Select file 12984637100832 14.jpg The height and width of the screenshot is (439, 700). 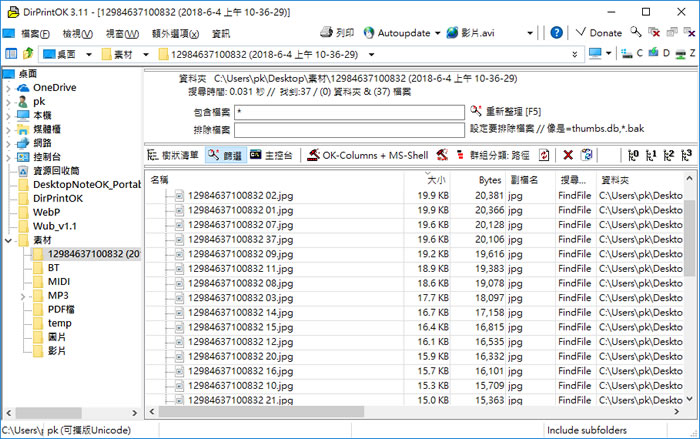click(241, 313)
